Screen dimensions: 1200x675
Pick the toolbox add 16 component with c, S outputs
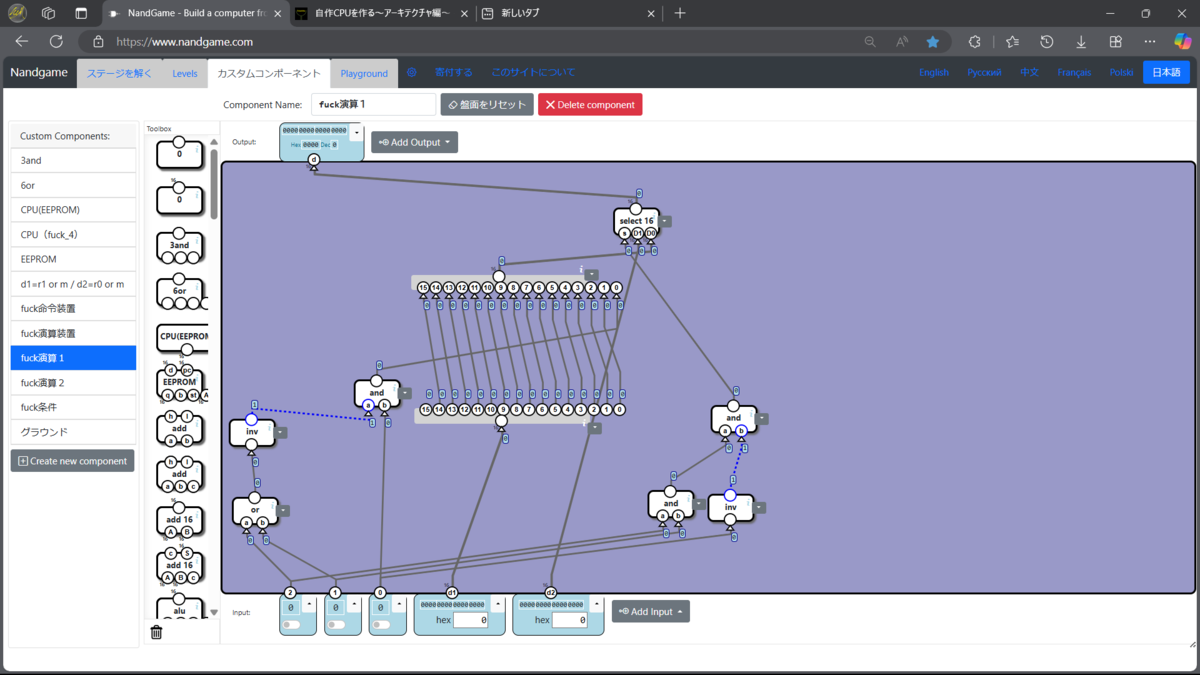click(x=180, y=565)
